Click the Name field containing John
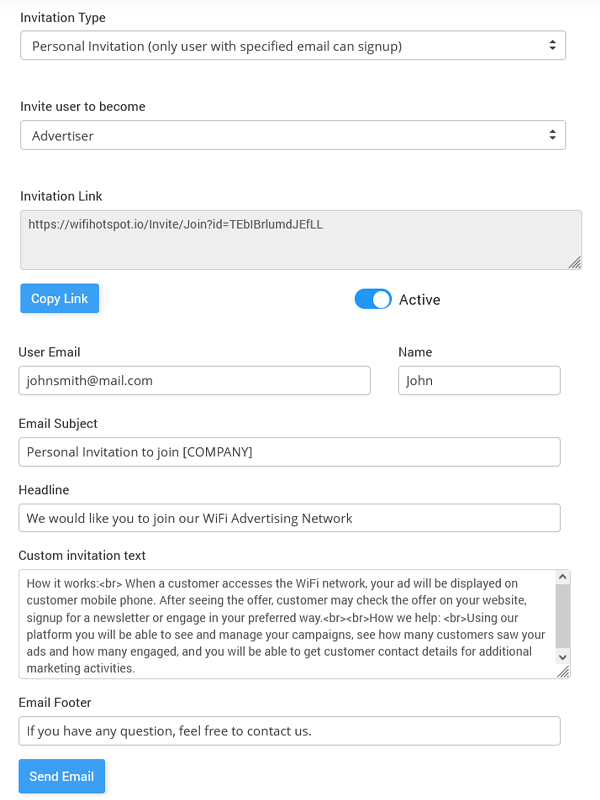Image resolution: width=600 pixels, height=800 pixels. point(479,380)
